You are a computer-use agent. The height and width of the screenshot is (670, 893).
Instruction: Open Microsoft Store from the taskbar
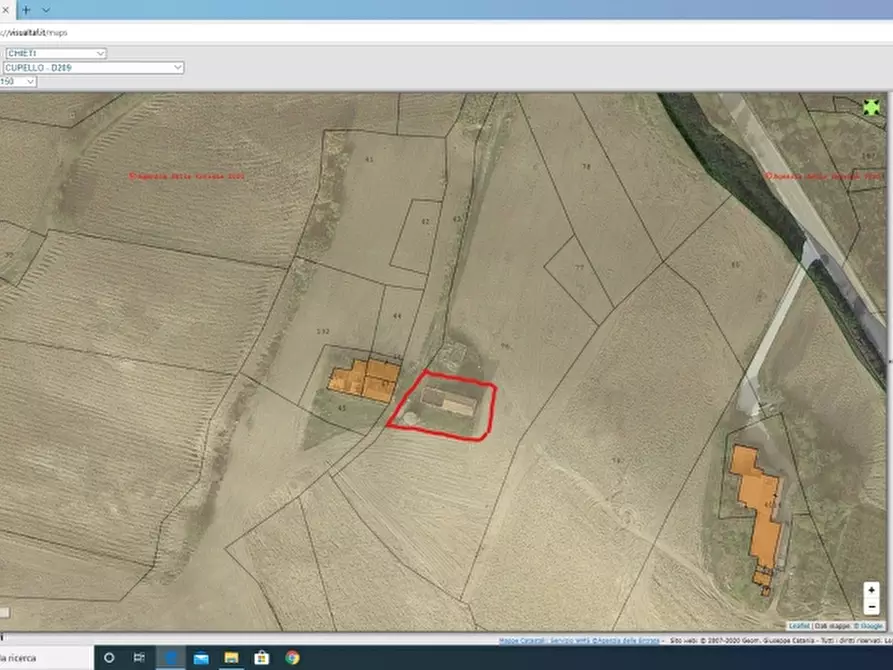[262, 657]
